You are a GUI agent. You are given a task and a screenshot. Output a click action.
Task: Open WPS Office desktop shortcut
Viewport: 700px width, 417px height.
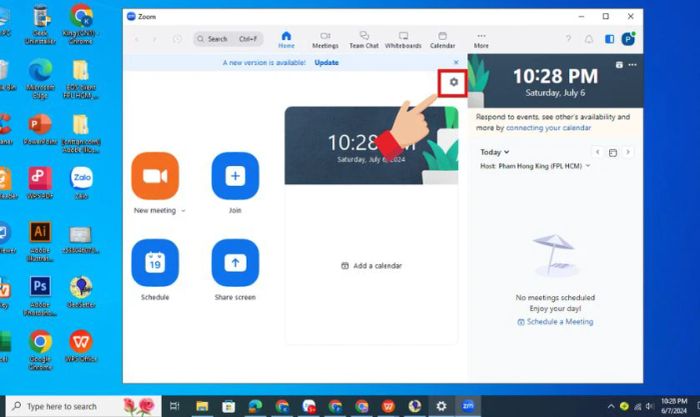[x=81, y=346]
